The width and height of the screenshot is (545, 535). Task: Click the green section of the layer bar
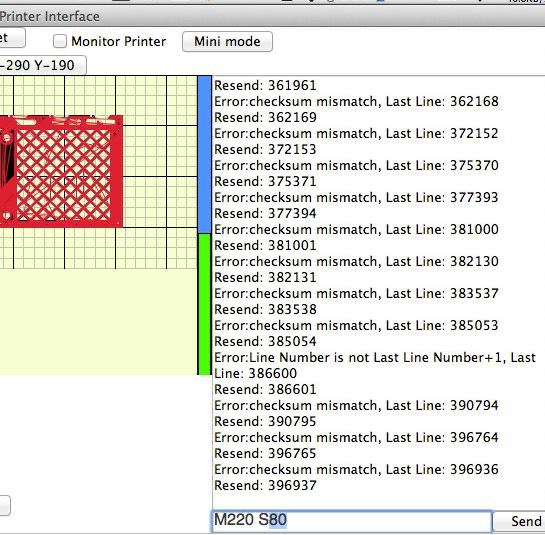[x=204, y=304]
